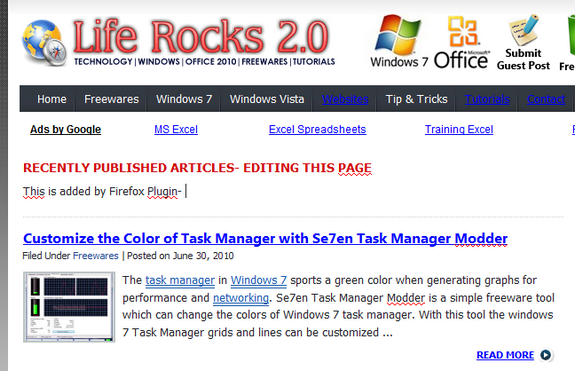Click the 'Posted on June 30, 2010' text

[180, 256]
